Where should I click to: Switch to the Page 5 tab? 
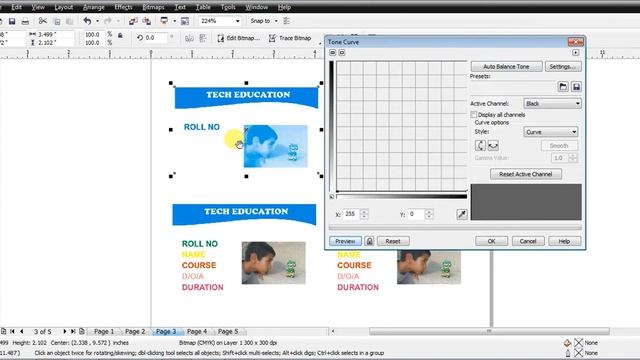[228, 331]
